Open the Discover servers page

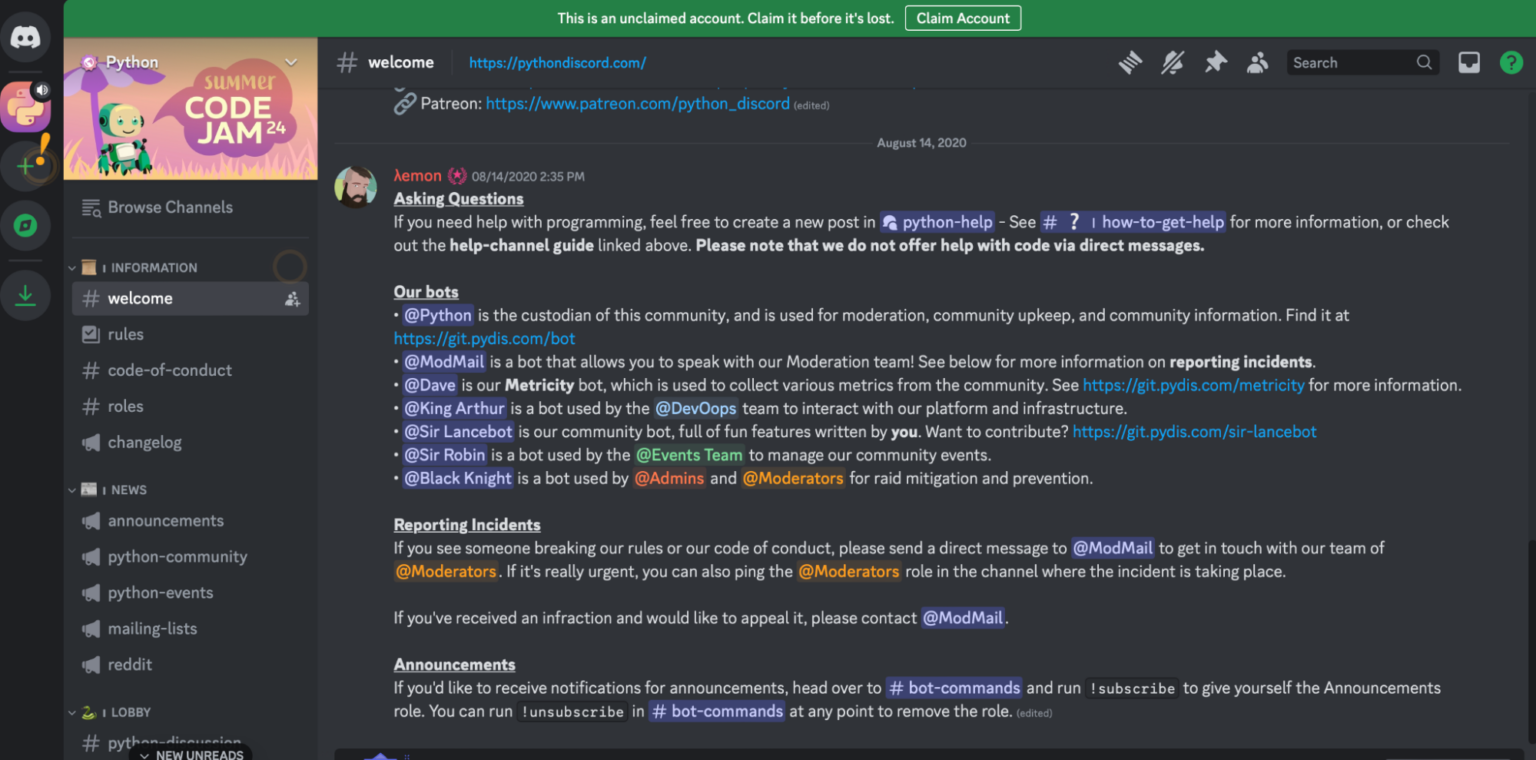tap(26, 225)
